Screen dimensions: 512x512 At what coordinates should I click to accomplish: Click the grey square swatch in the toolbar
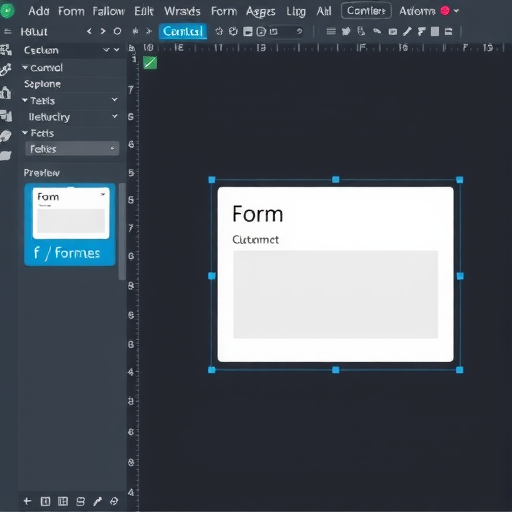pyautogui.click(x=435, y=32)
